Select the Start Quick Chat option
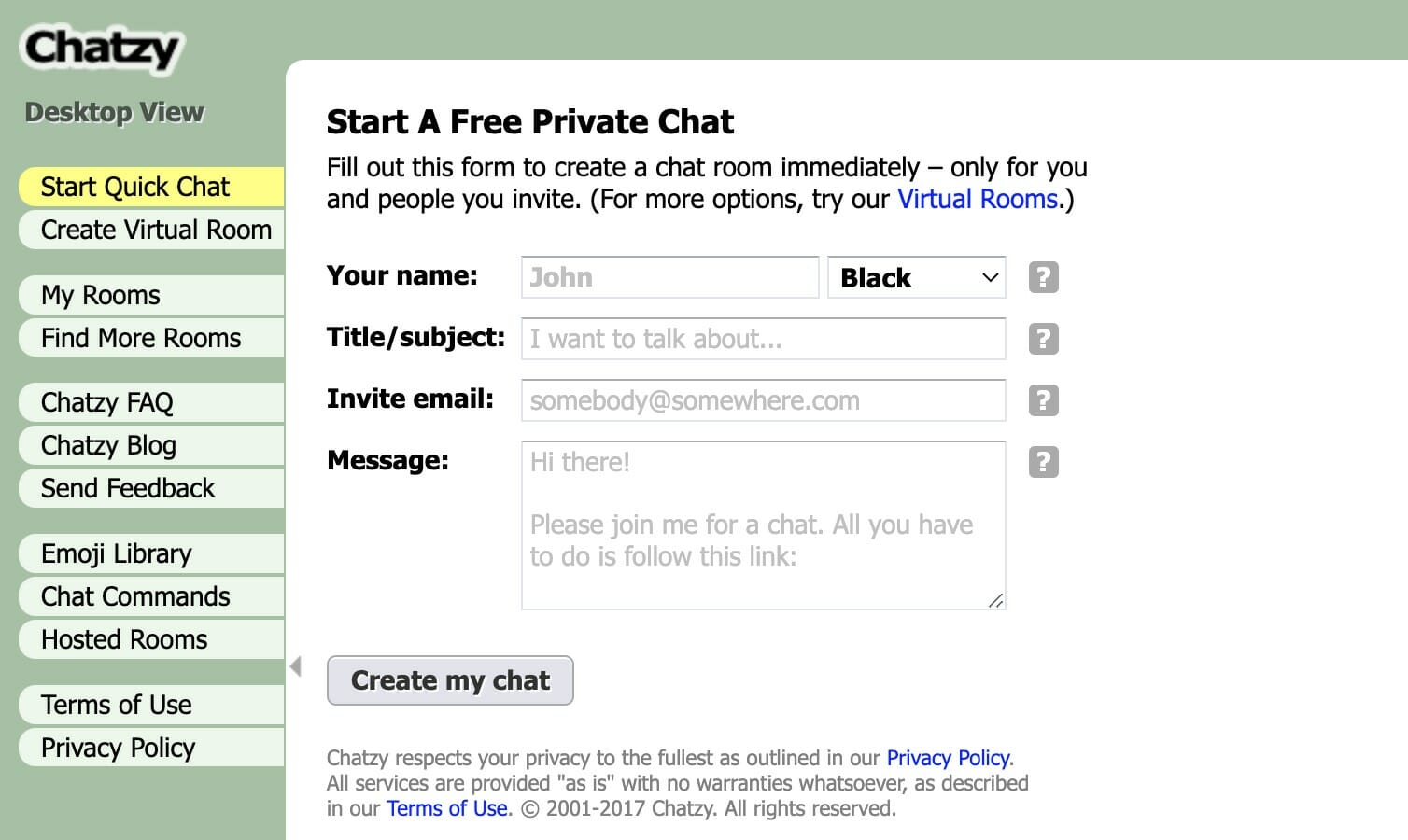 point(134,187)
